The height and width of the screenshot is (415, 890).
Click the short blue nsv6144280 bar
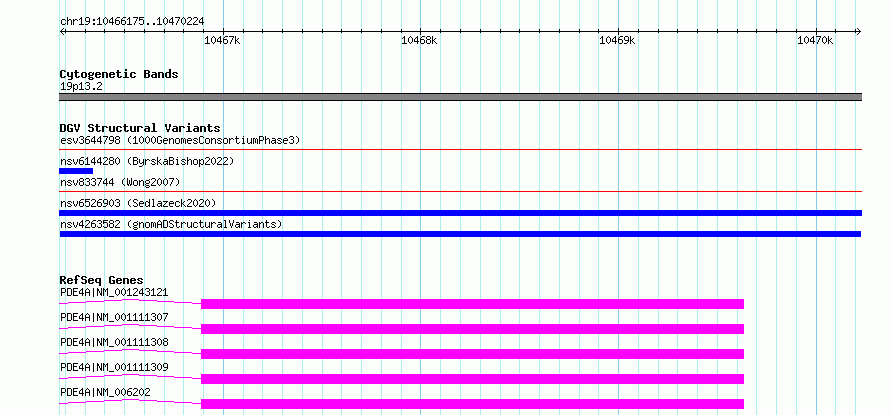(76, 171)
